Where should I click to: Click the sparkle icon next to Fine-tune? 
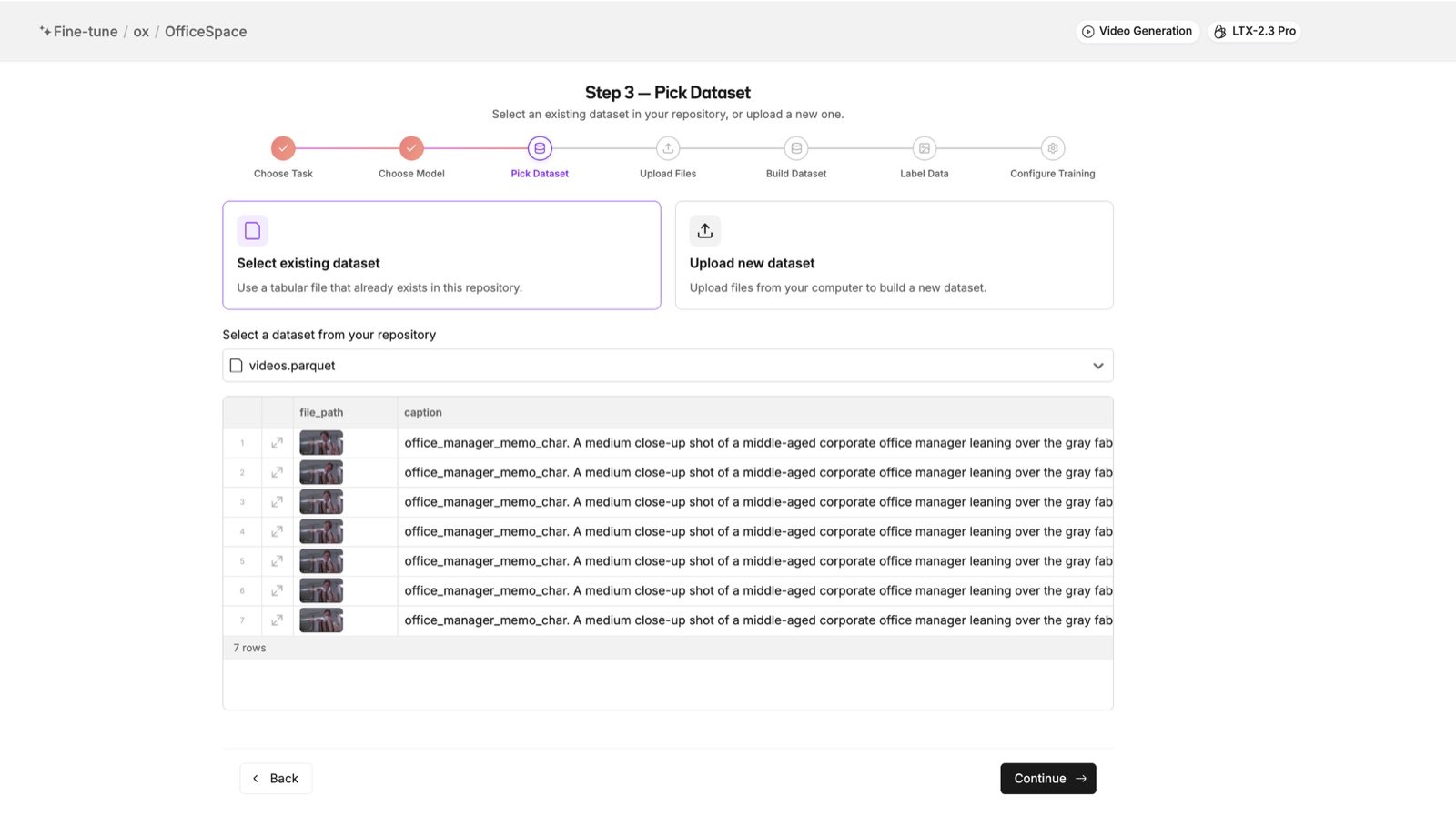pos(45,31)
